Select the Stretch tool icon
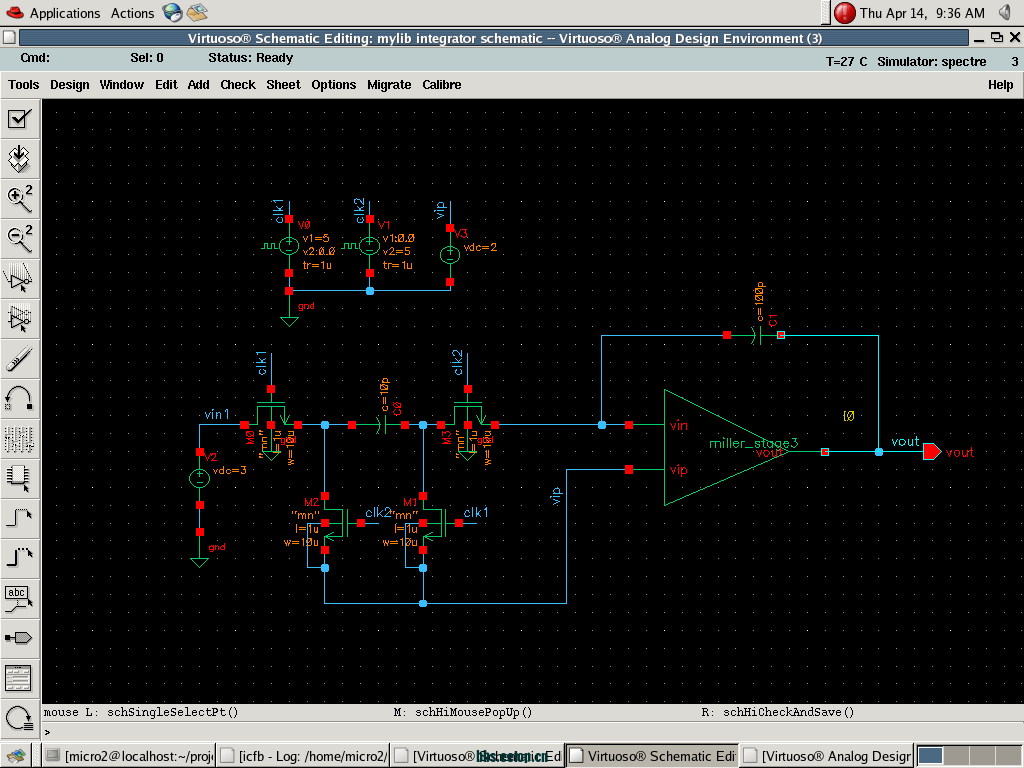Viewport: 1024px width, 768px height. (20, 279)
